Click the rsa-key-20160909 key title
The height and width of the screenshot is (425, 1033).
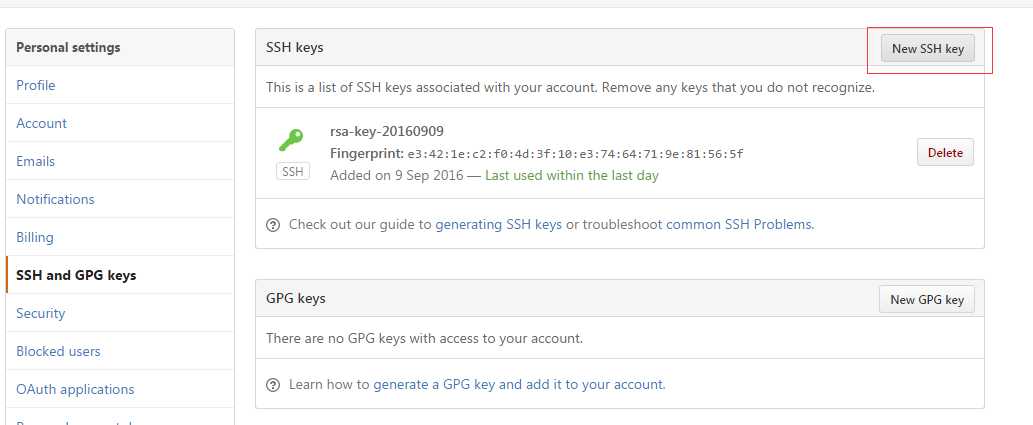tap(387, 131)
